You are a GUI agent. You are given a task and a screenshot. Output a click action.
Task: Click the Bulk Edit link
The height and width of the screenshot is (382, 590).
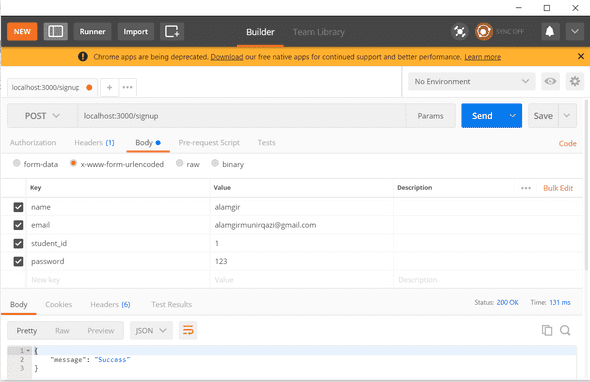coord(558,188)
